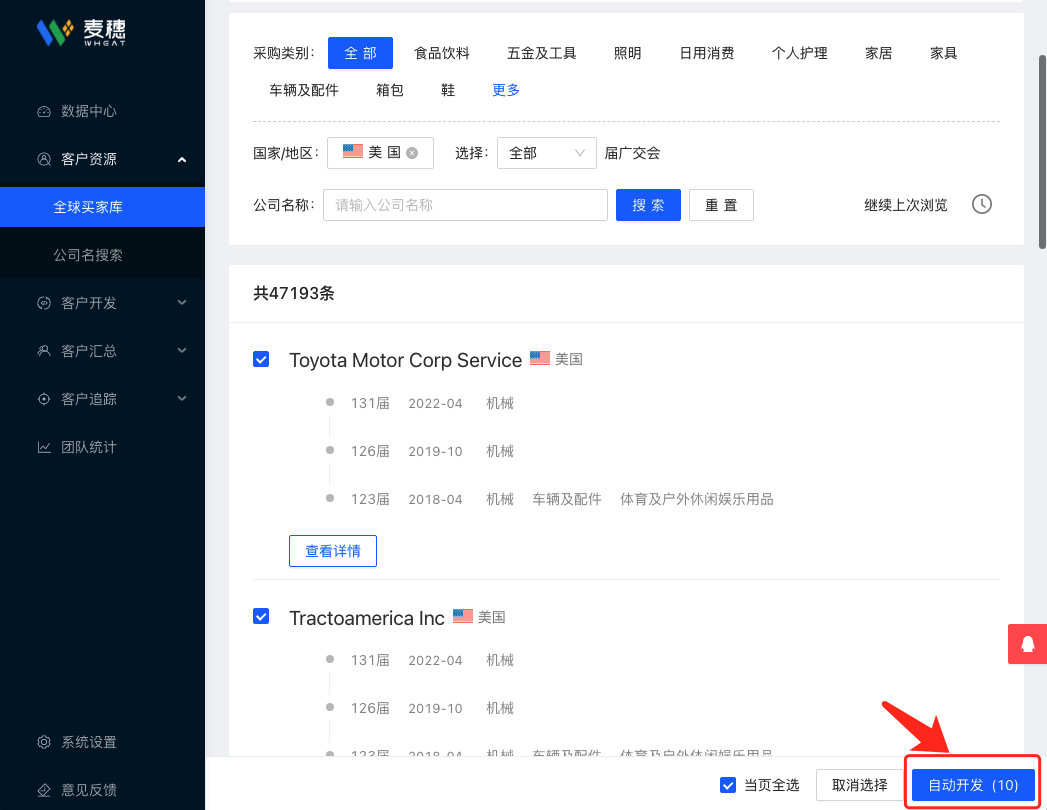Filter by 车辆及配件 category
Screen dimensions: 1047x810
tap(304, 90)
